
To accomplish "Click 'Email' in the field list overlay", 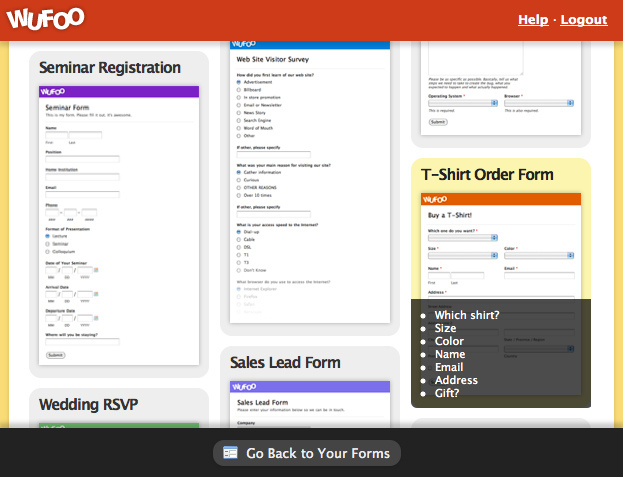I will (x=449, y=367).
